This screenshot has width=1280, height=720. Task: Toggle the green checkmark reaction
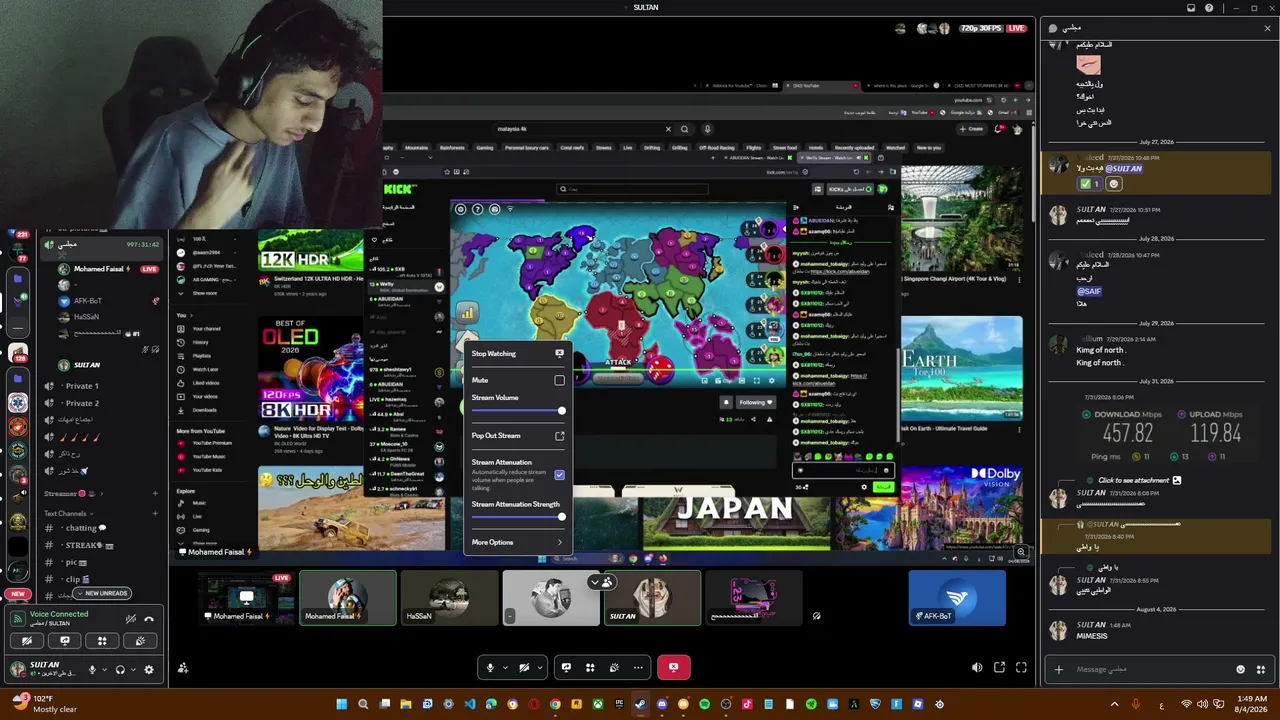[1089, 184]
